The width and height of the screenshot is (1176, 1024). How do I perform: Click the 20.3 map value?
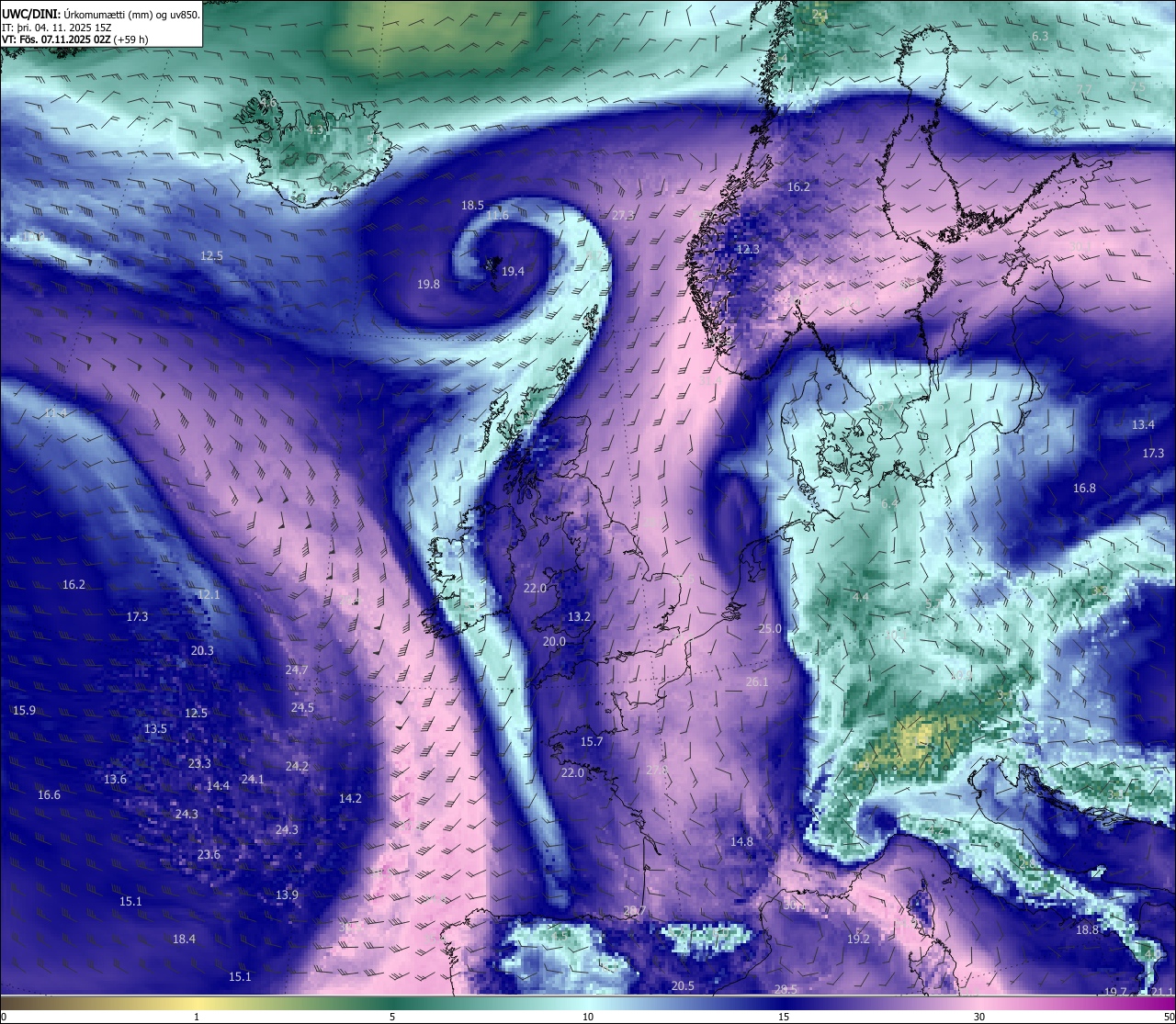tap(202, 651)
